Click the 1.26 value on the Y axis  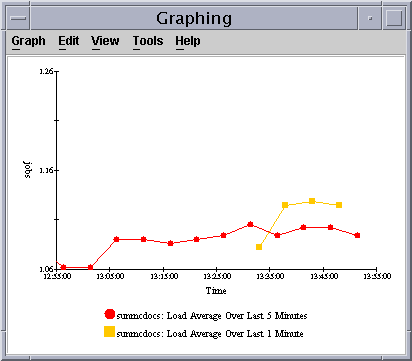click(46, 71)
